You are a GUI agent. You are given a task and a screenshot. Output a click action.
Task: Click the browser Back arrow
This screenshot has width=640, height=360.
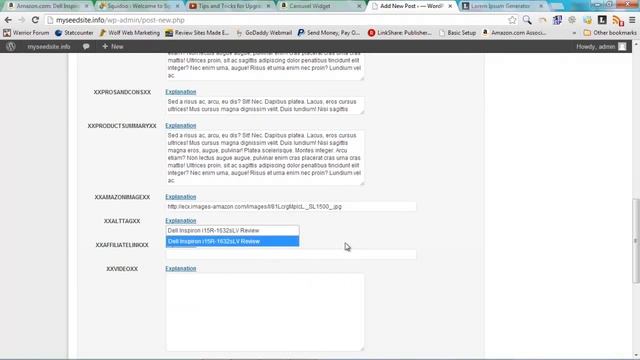(8, 20)
